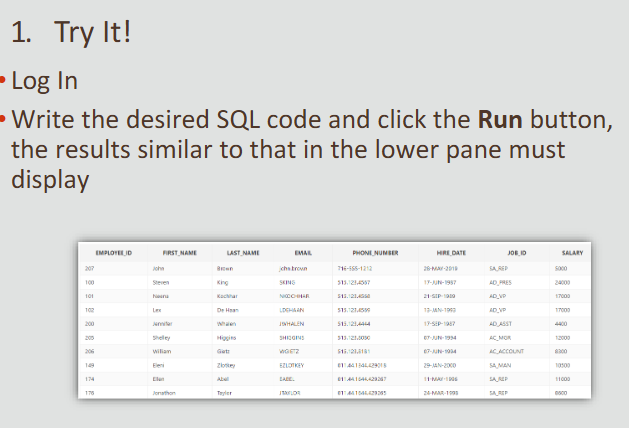Select the LAST_NAME column header
The height and width of the screenshot is (428, 629).
[243, 253]
